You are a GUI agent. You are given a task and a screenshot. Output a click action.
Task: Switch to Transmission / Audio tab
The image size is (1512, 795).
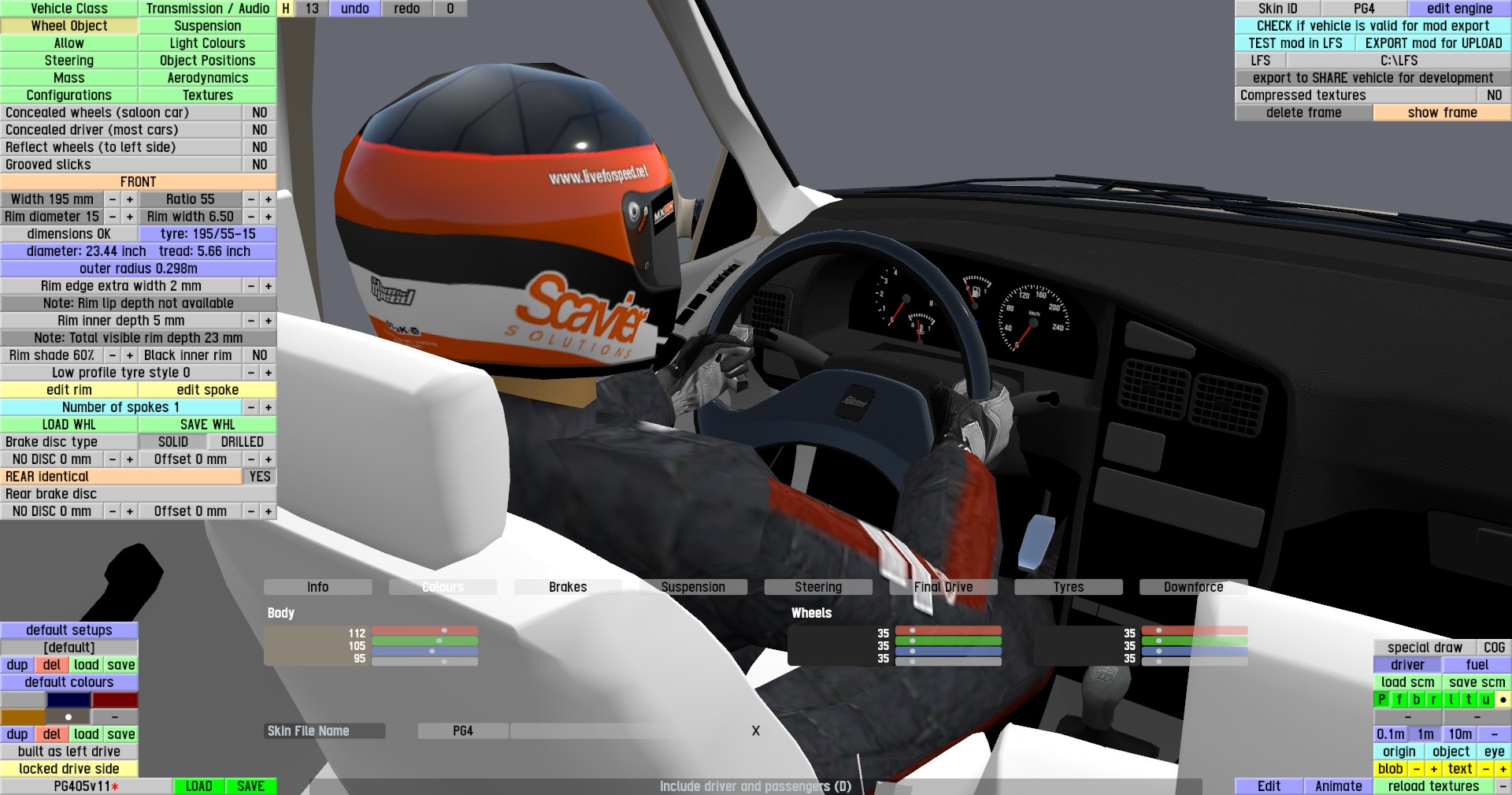(x=208, y=9)
